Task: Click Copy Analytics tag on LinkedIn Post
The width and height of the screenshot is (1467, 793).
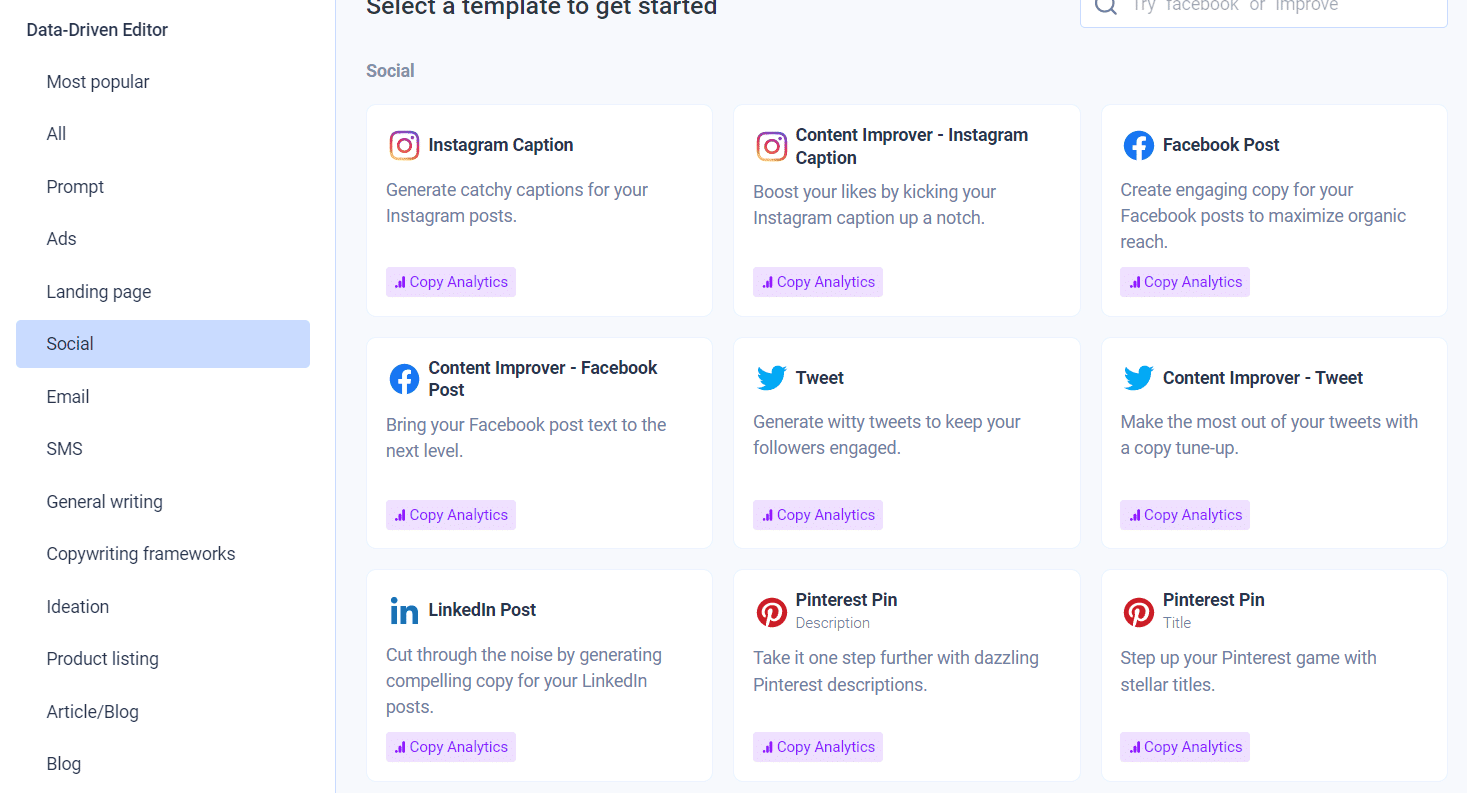Action: coord(451,747)
